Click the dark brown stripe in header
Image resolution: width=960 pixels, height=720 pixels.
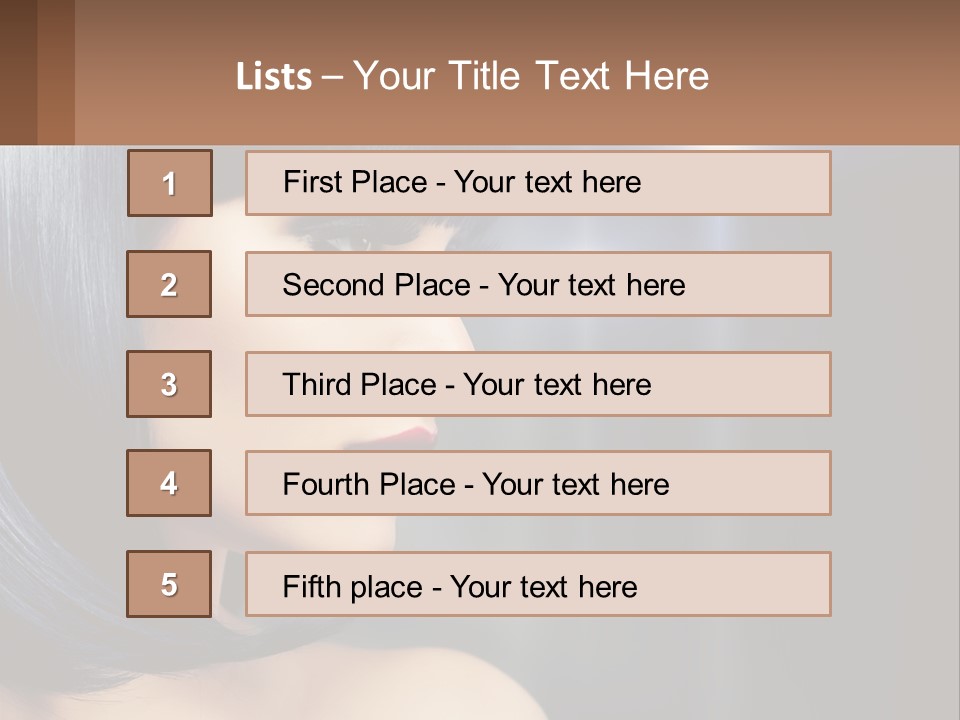[x=18, y=72]
